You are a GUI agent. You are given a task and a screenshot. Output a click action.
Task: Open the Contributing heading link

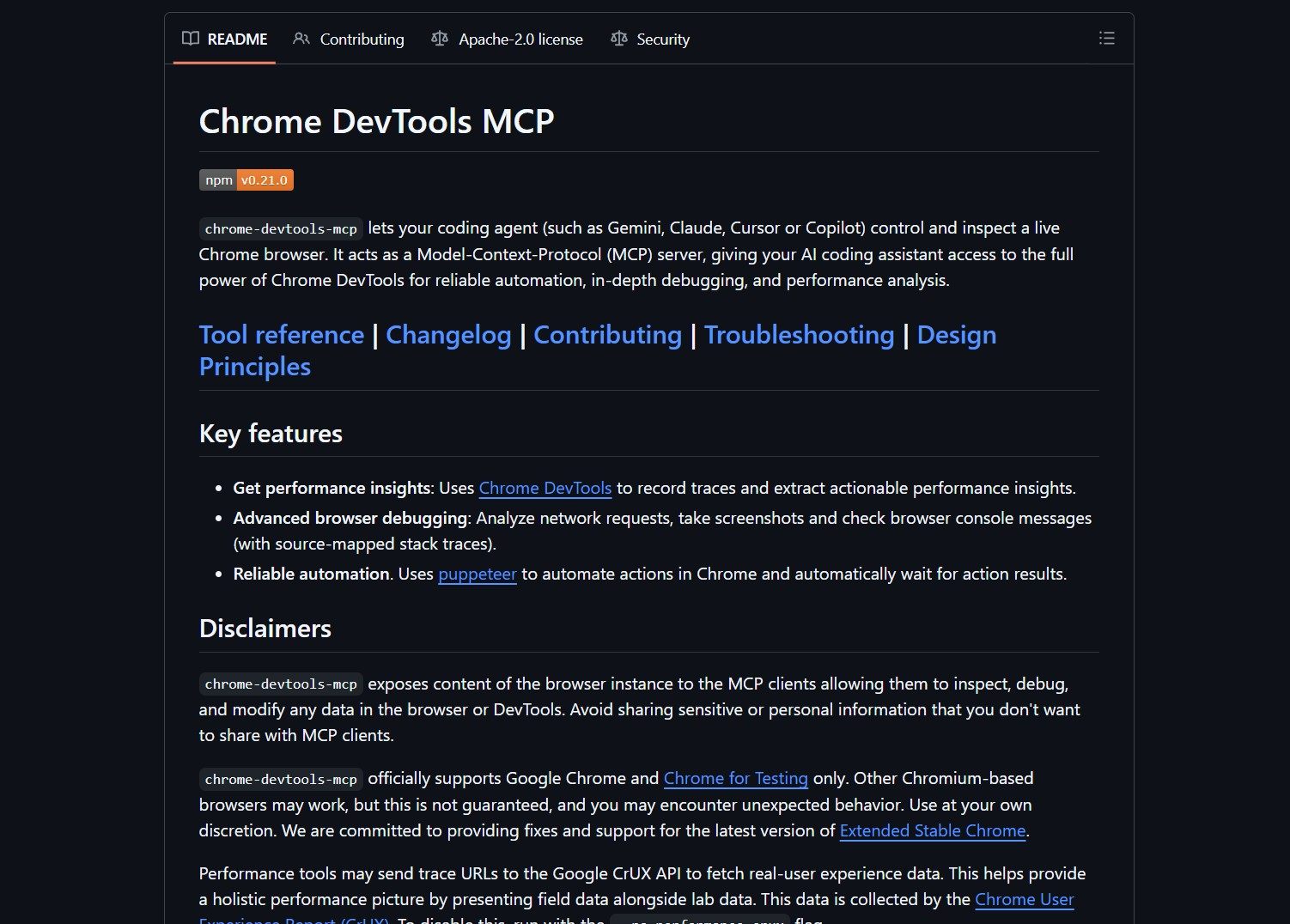click(608, 335)
